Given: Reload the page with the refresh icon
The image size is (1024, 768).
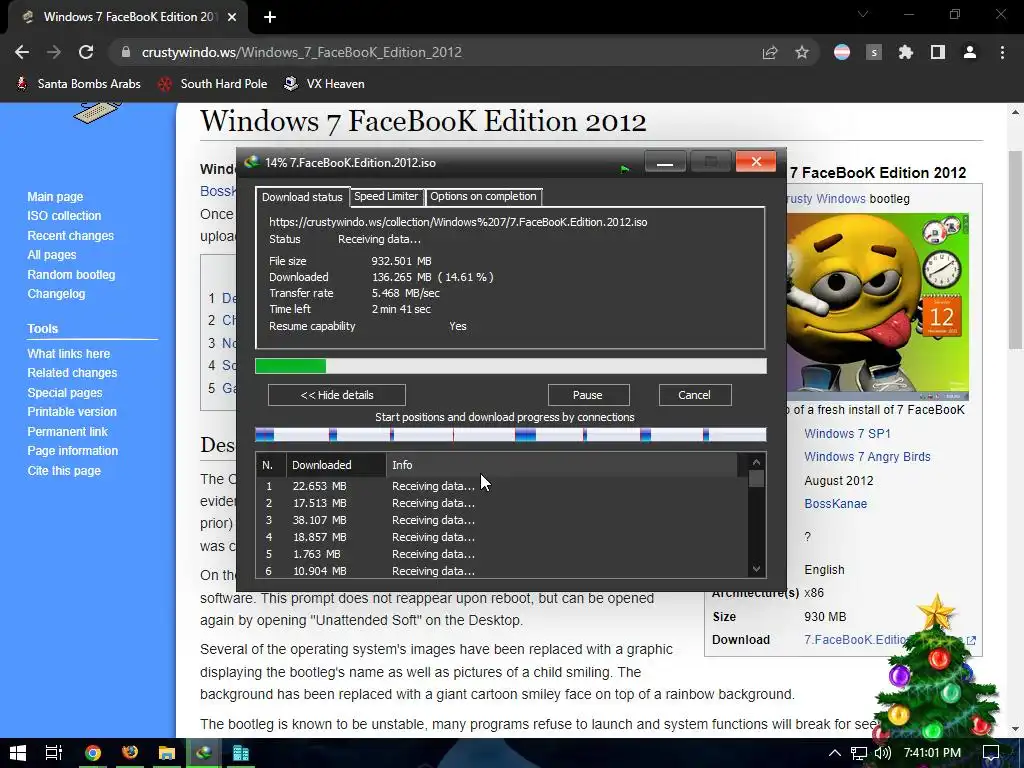Looking at the screenshot, I should 86,52.
